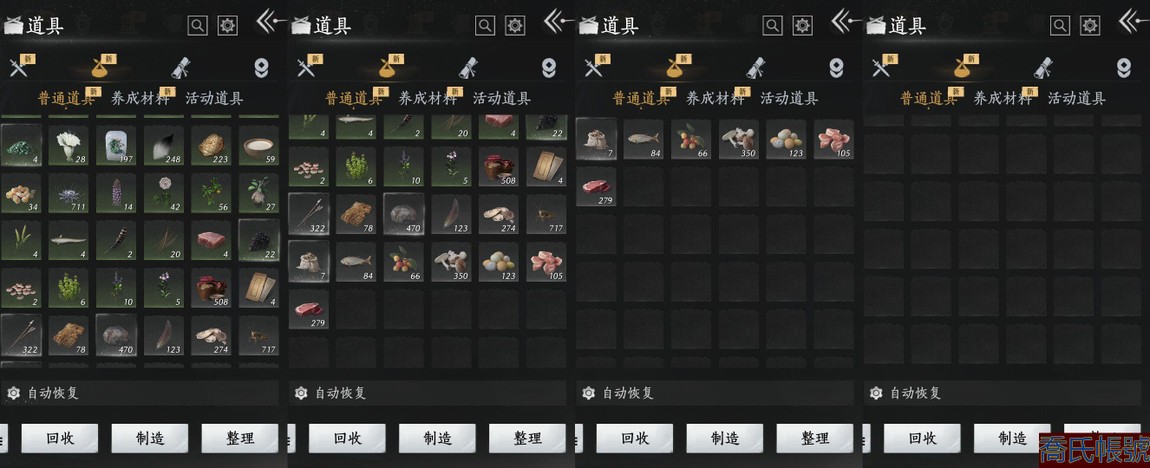
Task: Select the lavender sprig item with count 14
Action: point(116,193)
